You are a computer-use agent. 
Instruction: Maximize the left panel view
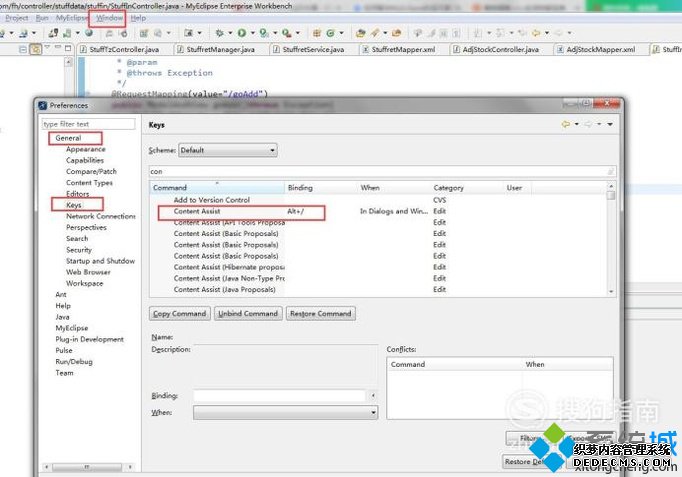point(68,48)
